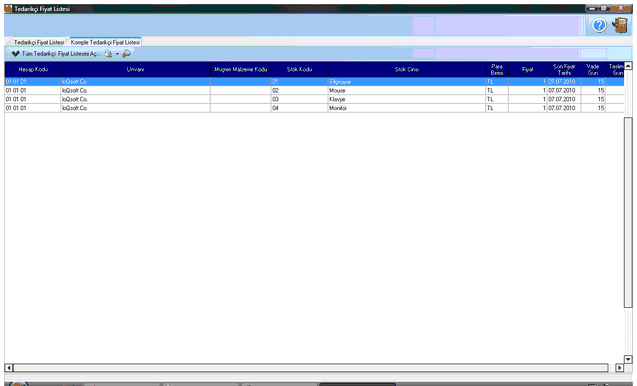
Task: Click the Tedarikçi Fiyat Listesi window title icon
Action: pyautogui.click(x=8, y=9)
